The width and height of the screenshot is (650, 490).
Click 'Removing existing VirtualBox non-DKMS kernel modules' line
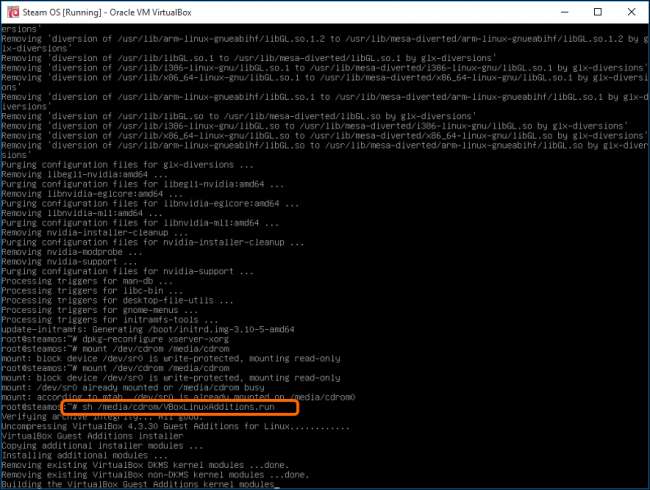click(155, 475)
